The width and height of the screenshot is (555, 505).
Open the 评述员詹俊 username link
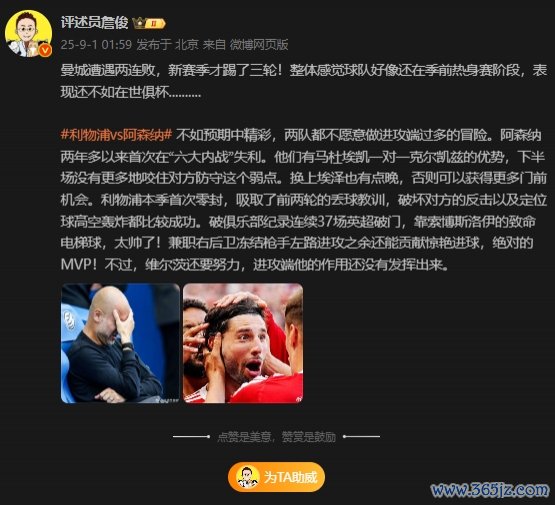click(x=95, y=23)
